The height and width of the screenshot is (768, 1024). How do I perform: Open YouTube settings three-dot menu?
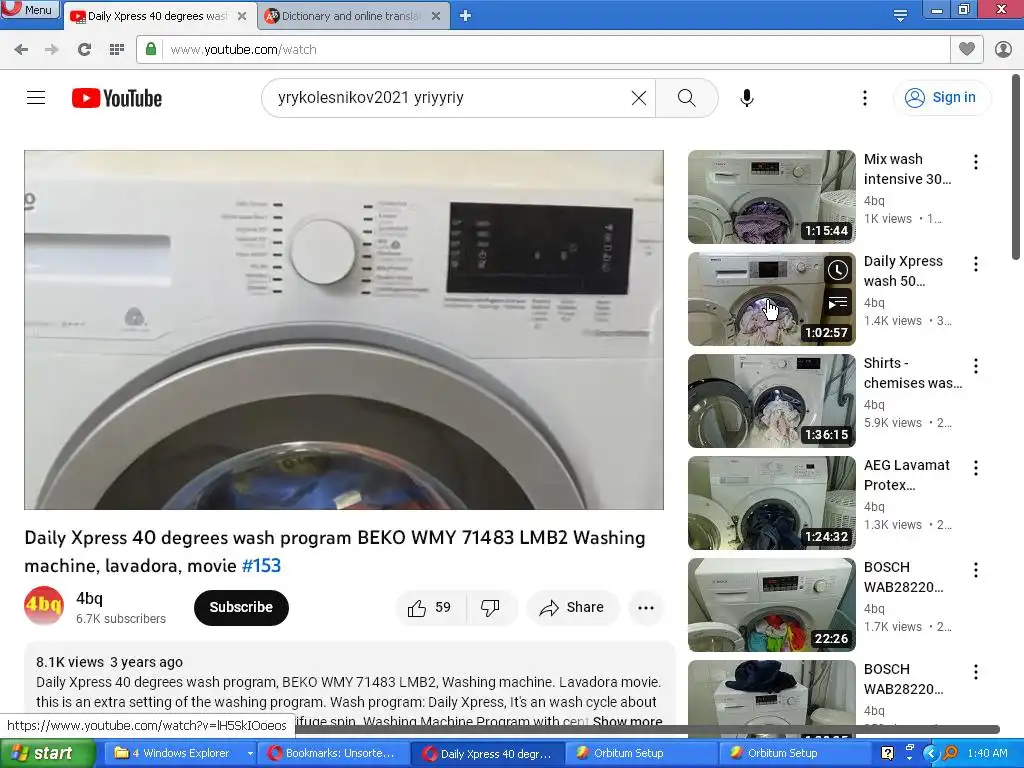click(x=865, y=98)
